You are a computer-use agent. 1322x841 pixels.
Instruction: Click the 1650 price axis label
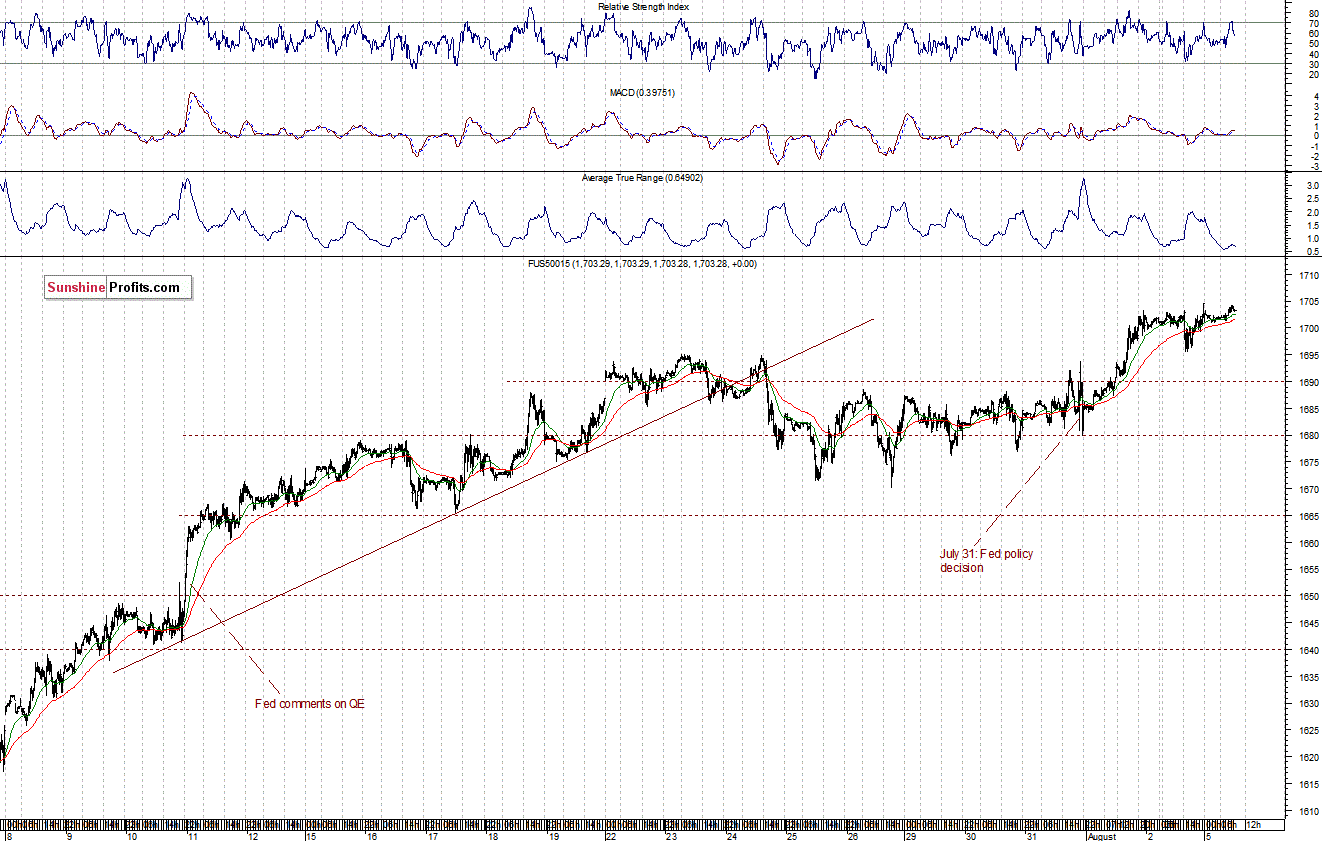tap(1308, 597)
